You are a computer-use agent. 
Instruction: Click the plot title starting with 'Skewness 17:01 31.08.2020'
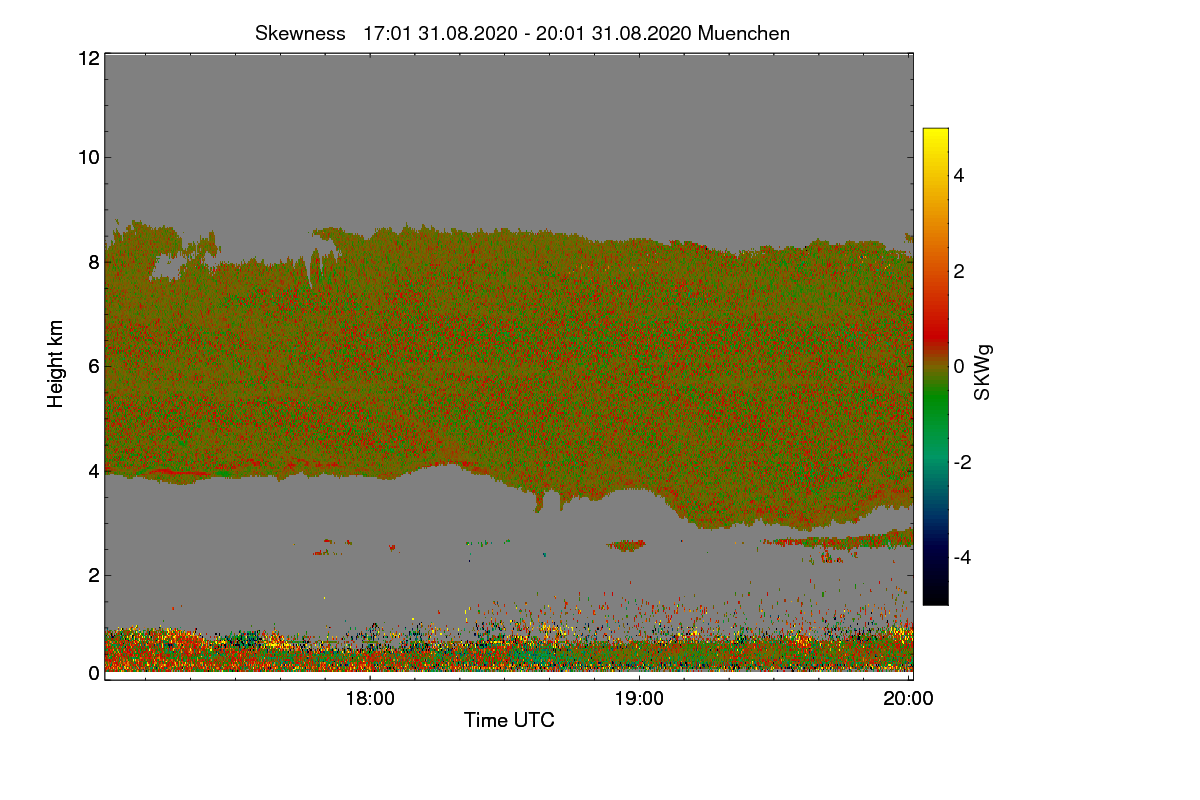coord(522,33)
